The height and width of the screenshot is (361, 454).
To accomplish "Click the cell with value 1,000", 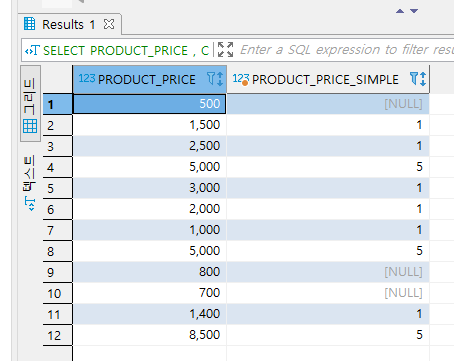I will [149, 230].
